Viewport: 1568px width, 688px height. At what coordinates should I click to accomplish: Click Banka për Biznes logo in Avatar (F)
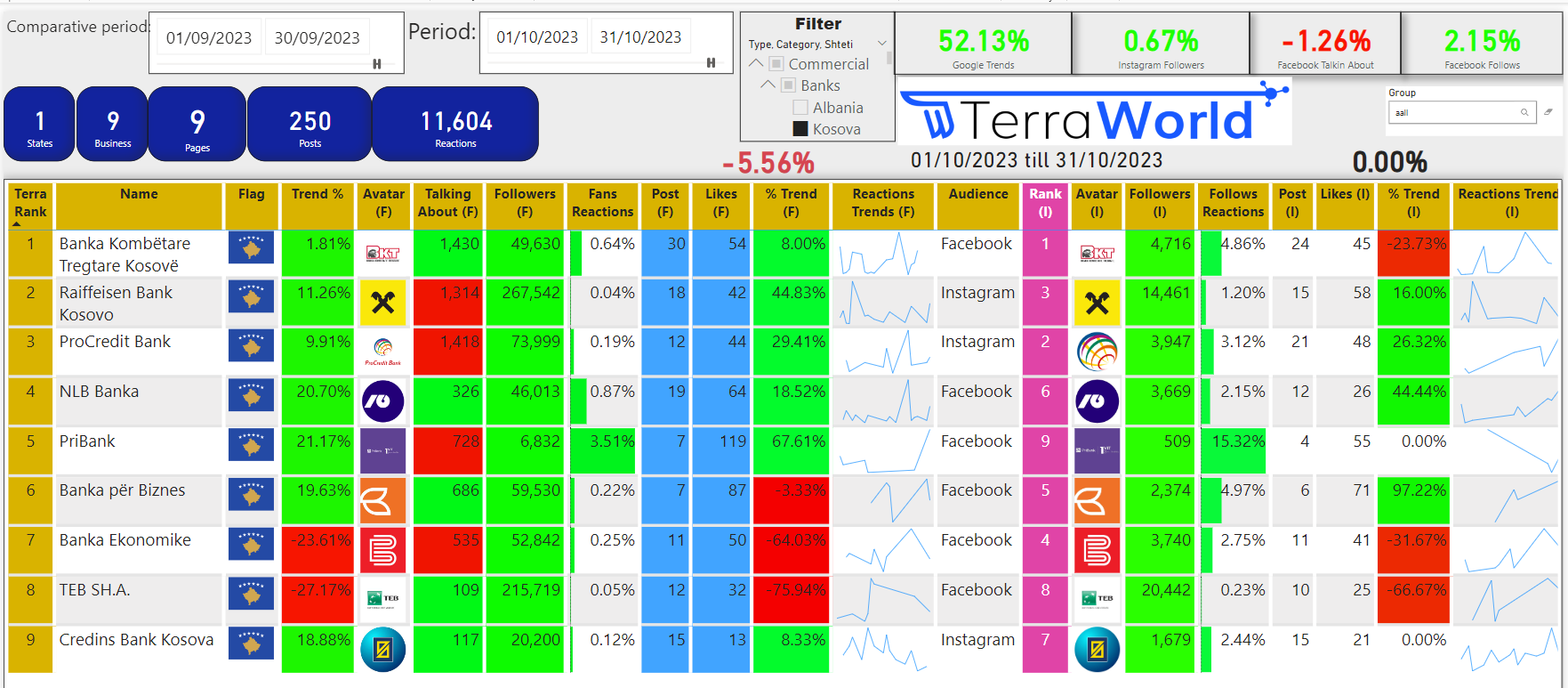coord(383,501)
